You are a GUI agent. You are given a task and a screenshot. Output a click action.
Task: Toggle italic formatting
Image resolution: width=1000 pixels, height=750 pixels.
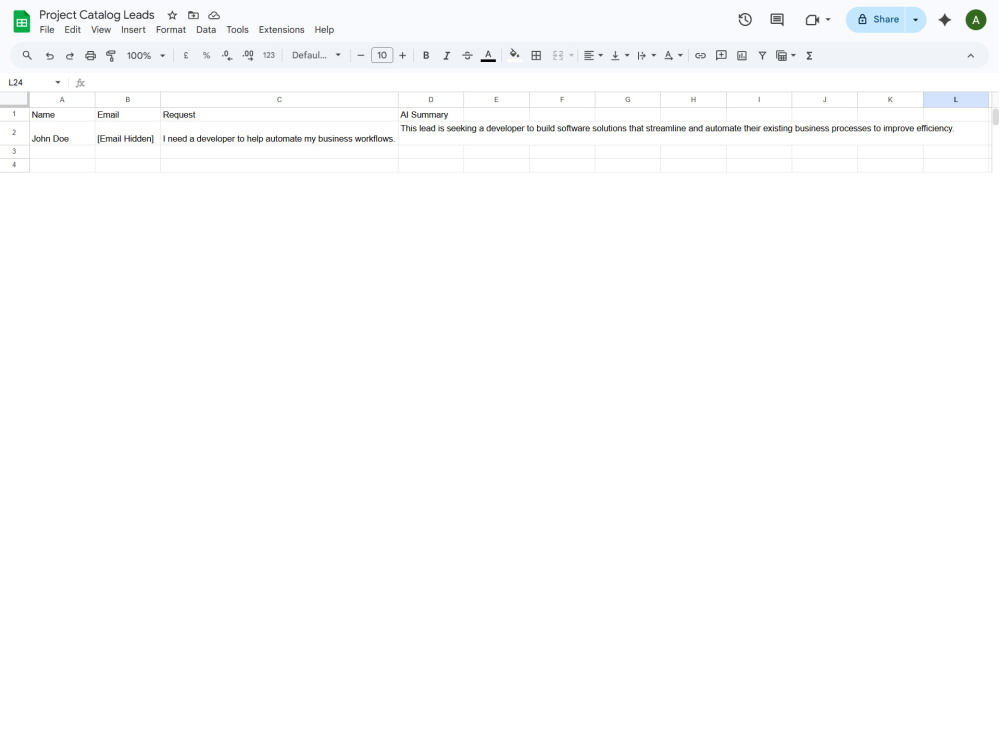[x=446, y=55]
